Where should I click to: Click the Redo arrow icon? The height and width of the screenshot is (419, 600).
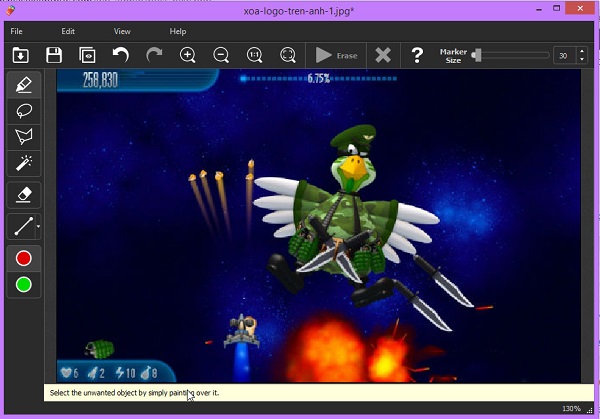point(154,55)
